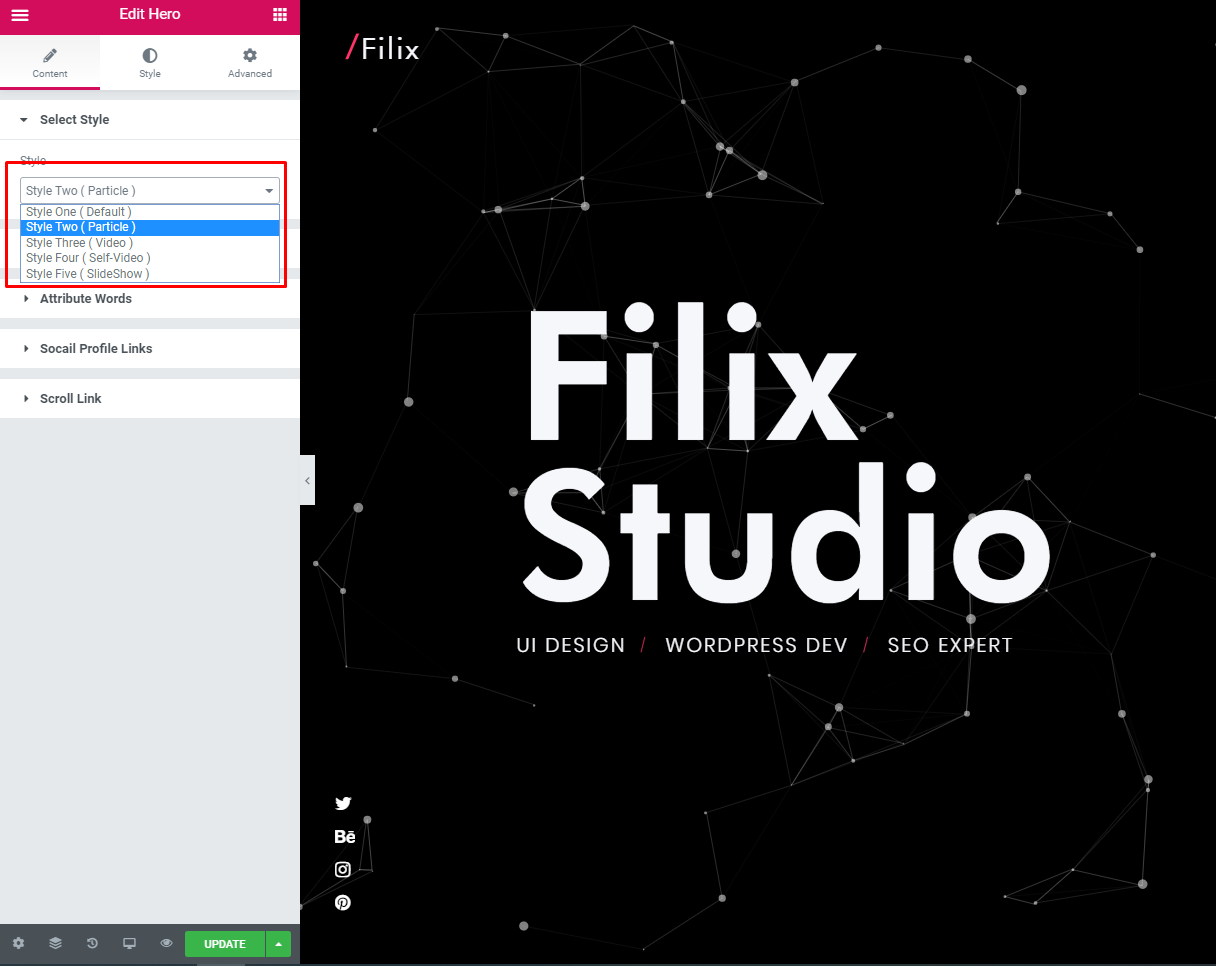This screenshot has width=1216, height=966.
Task: Open the widgets panel grid icon
Action: pos(277,14)
